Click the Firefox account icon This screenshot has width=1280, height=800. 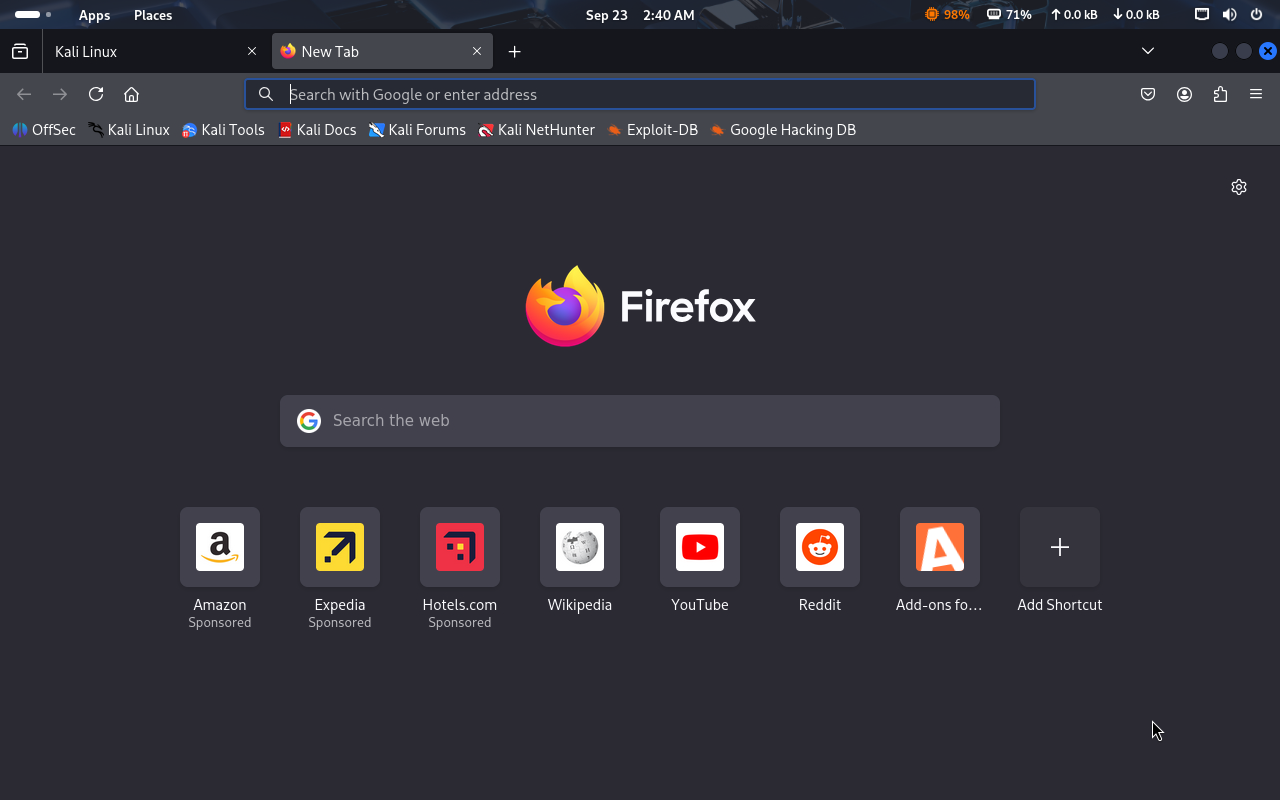pyautogui.click(x=1184, y=94)
